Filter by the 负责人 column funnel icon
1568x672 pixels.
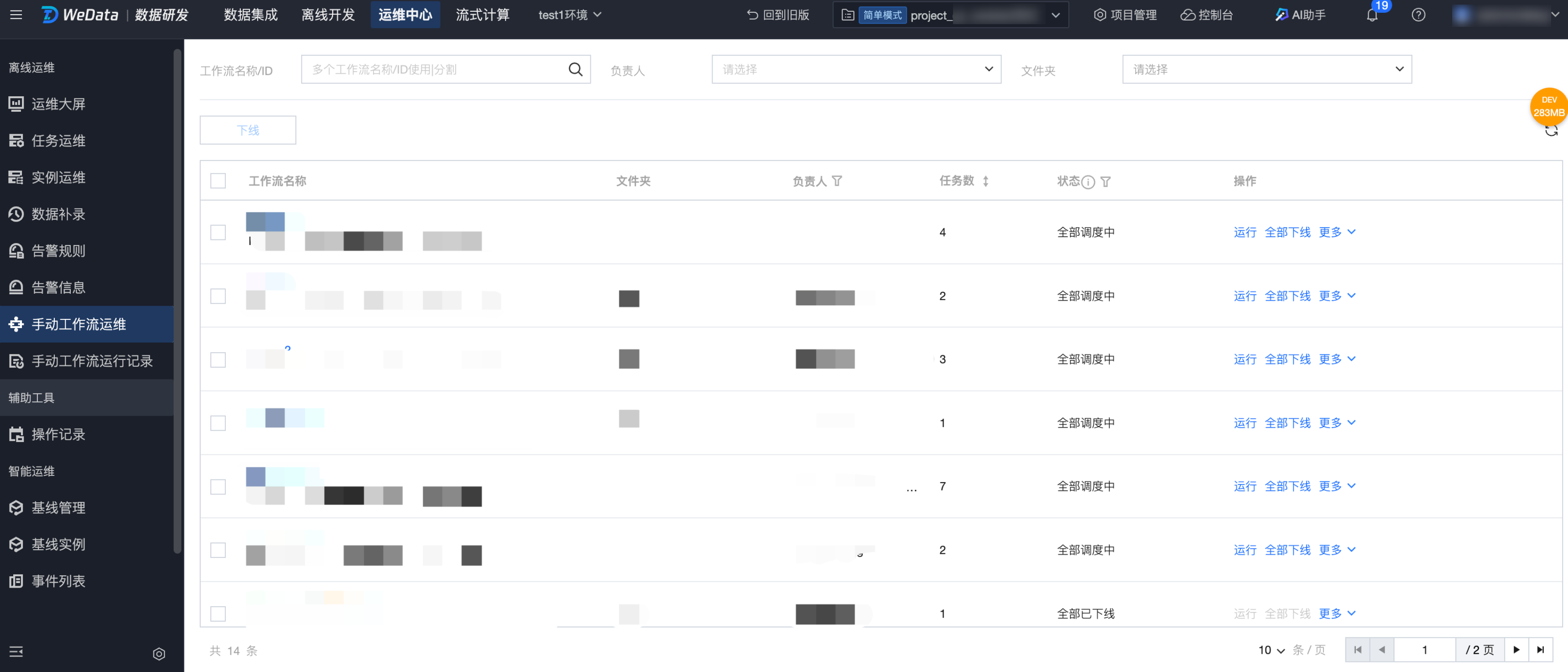coord(837,182)
